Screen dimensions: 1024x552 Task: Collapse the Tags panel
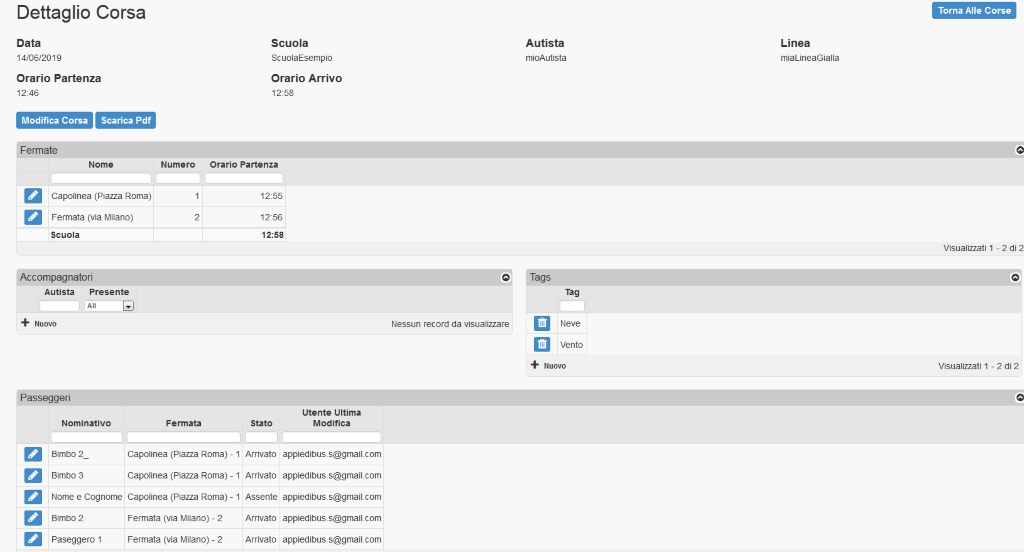pyautogui.click(x=1015, y=277)
